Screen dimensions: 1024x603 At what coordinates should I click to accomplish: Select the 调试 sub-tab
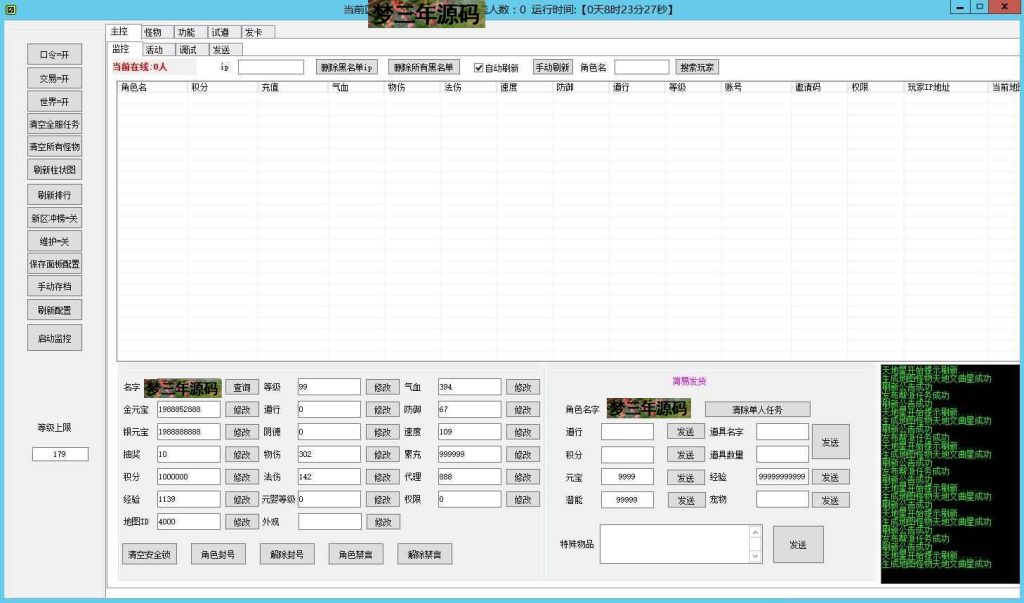pos(192,50)
